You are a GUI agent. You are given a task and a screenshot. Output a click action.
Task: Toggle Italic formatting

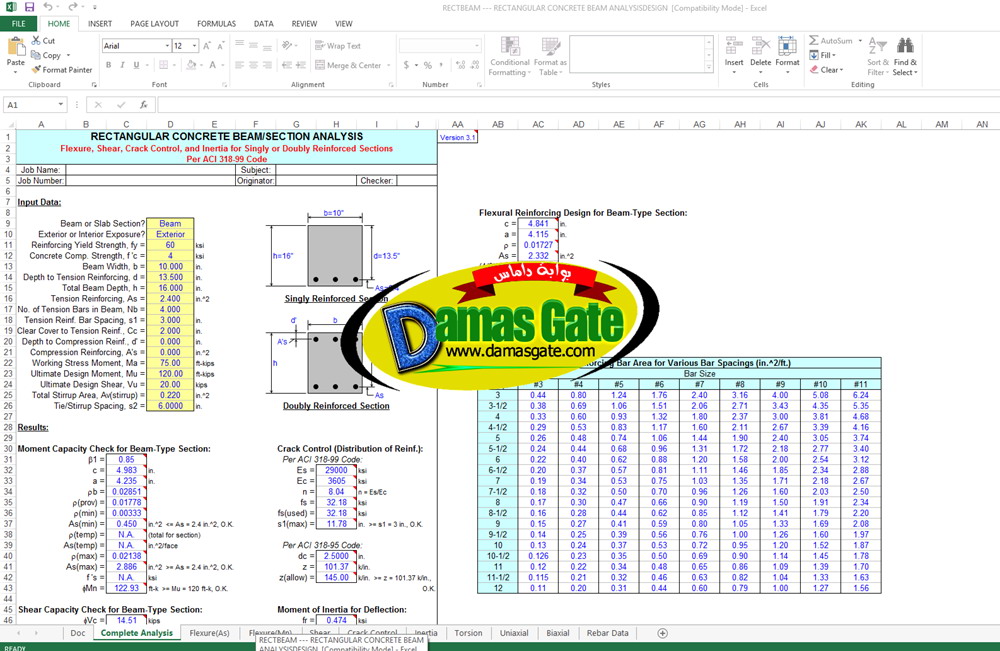coord(122,65)
